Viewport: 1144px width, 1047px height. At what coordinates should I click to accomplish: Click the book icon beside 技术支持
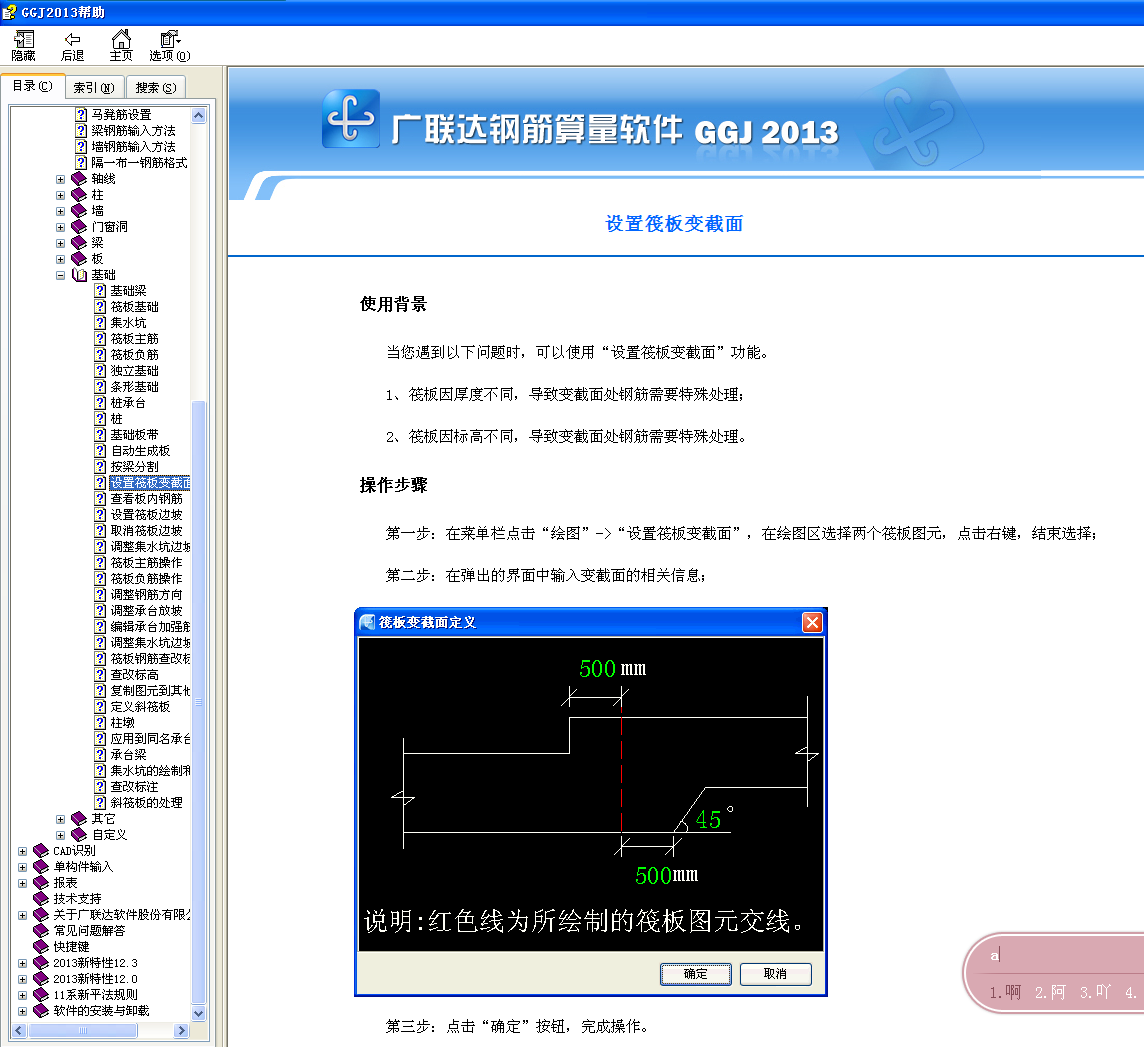pos(41,899)
